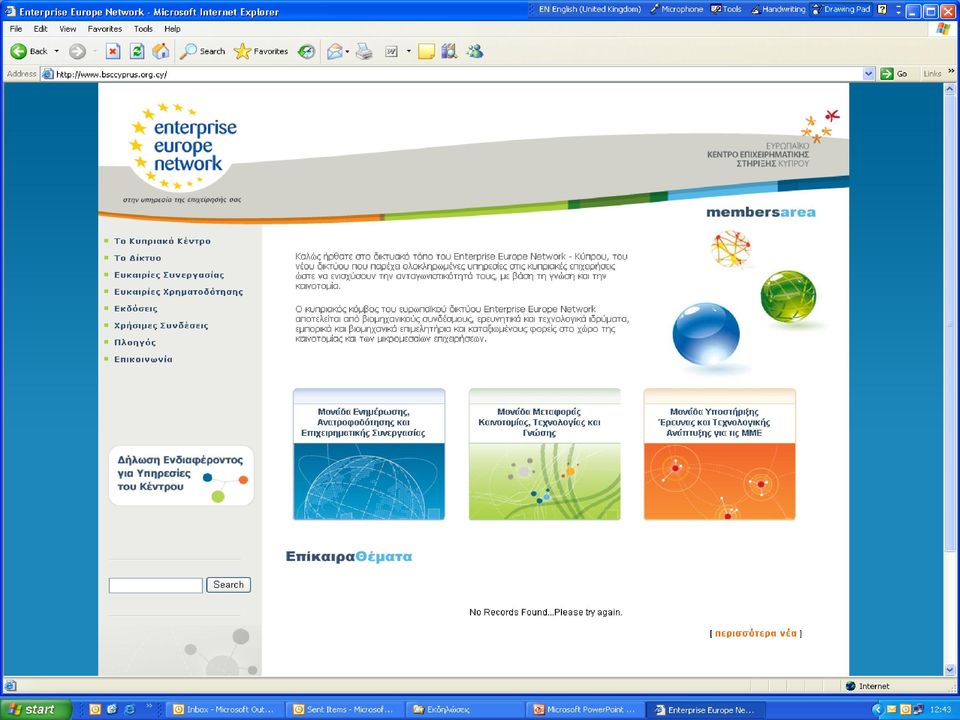Click the language bar help icon
Image resolution: width=960 pixels, height=720 pixels.
tap(882, 9)
